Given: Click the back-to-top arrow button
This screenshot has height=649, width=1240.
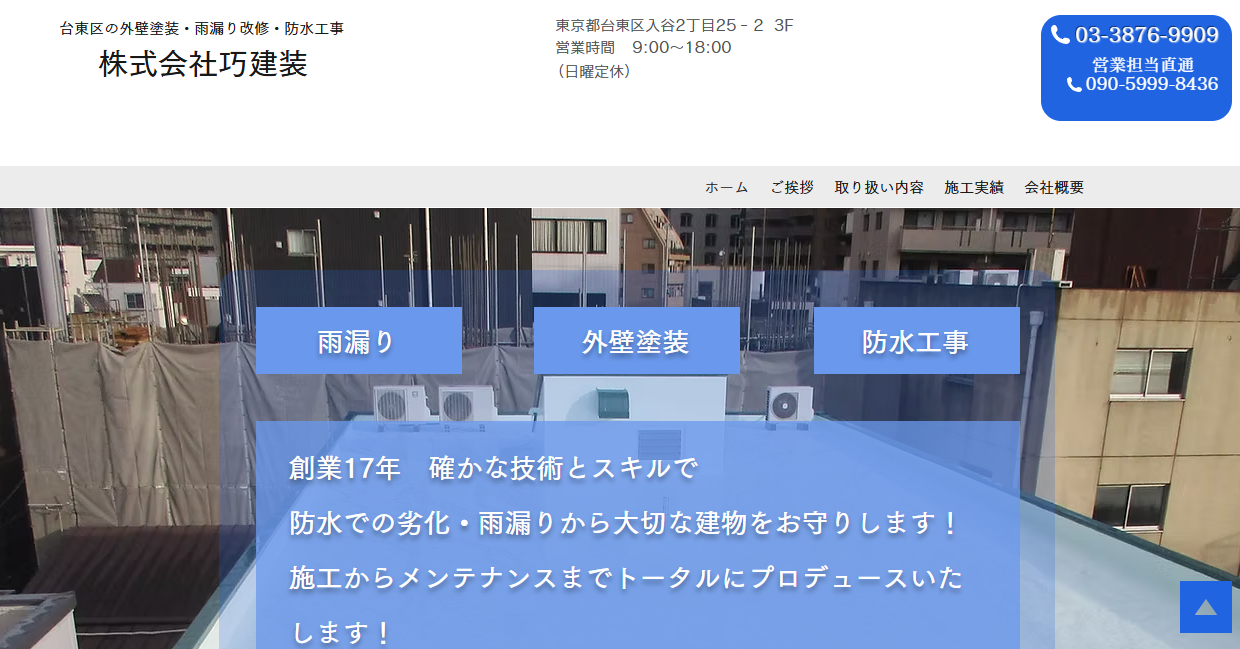Looking at the screenshot, I should pyautogui.click(x=1206, y=607).
